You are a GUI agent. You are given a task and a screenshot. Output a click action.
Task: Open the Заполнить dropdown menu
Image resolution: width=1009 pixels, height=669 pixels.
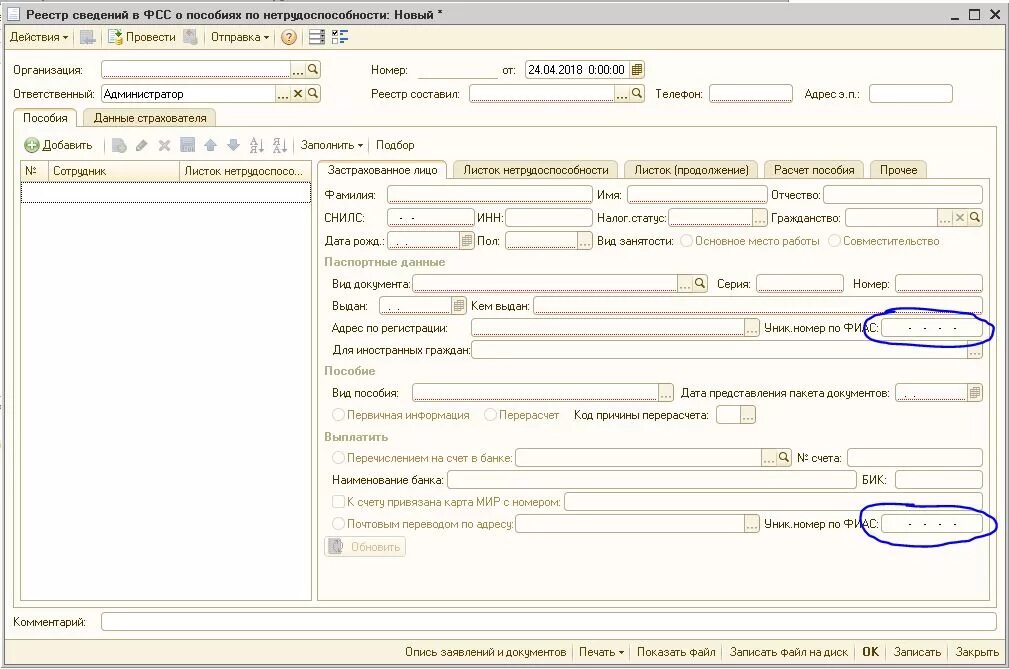[331, 145]
